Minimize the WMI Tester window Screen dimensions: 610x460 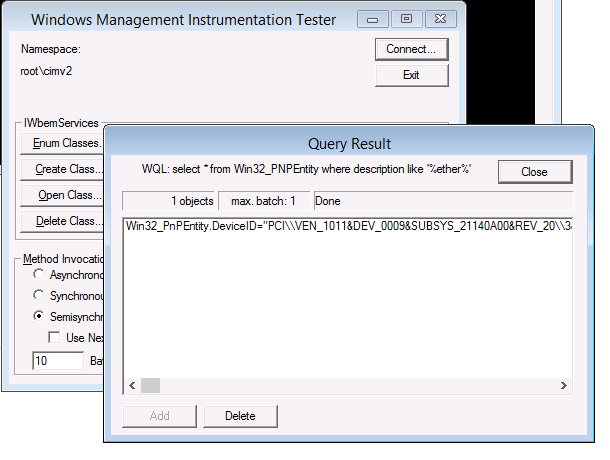[372, 19]
